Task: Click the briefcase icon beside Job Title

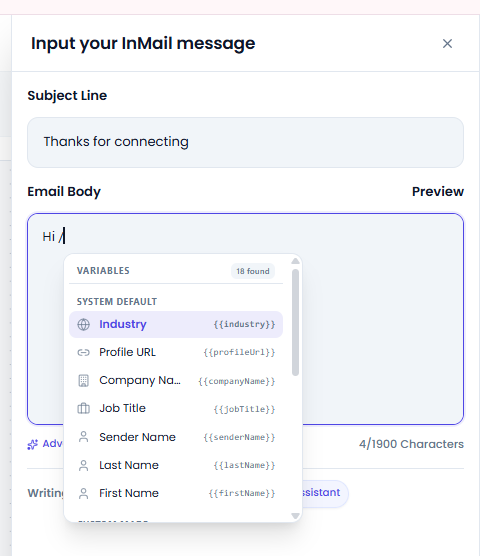Action: pos(84,408)
